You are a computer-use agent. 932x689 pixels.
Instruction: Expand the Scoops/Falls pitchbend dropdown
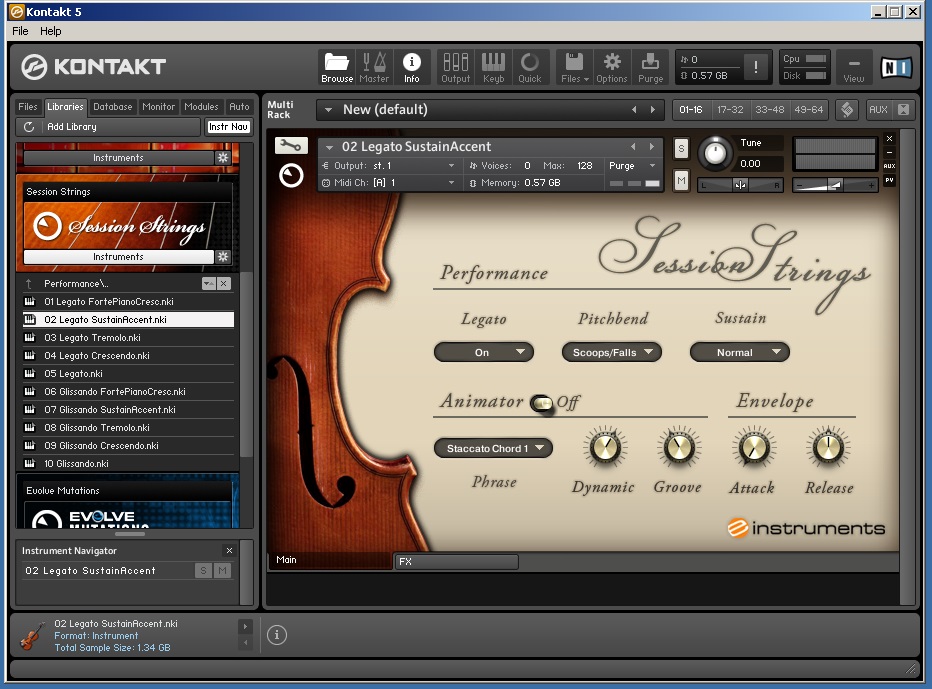tap(611, 352)
